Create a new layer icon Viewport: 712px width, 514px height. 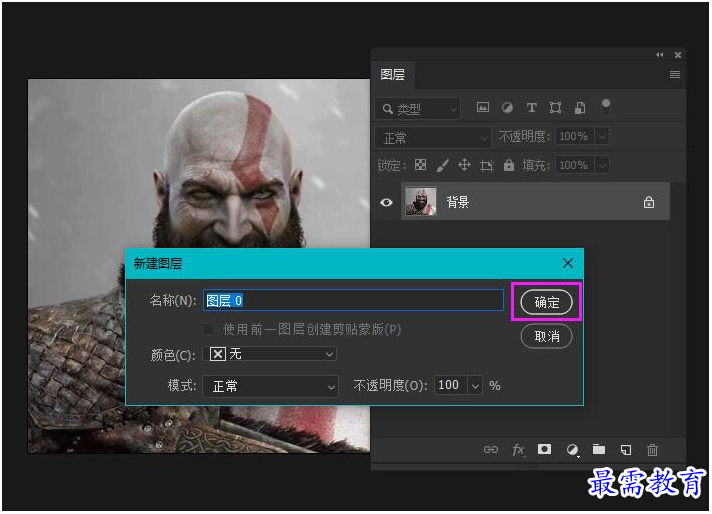tap(626, 450)
